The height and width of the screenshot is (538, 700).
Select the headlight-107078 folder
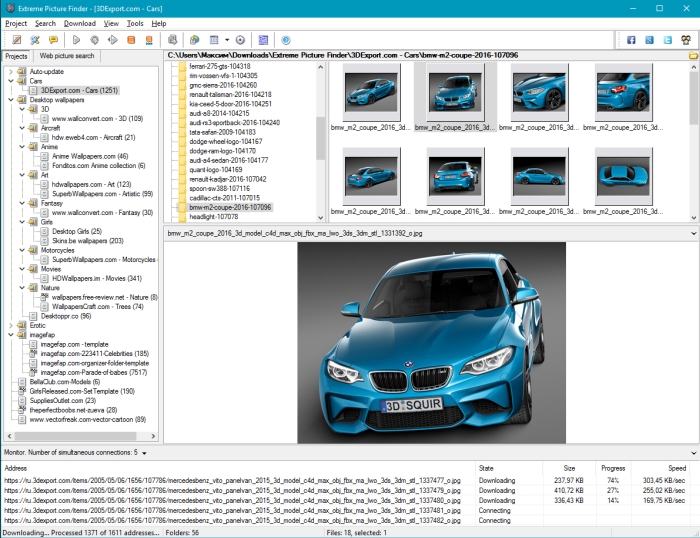click(213, 216)
